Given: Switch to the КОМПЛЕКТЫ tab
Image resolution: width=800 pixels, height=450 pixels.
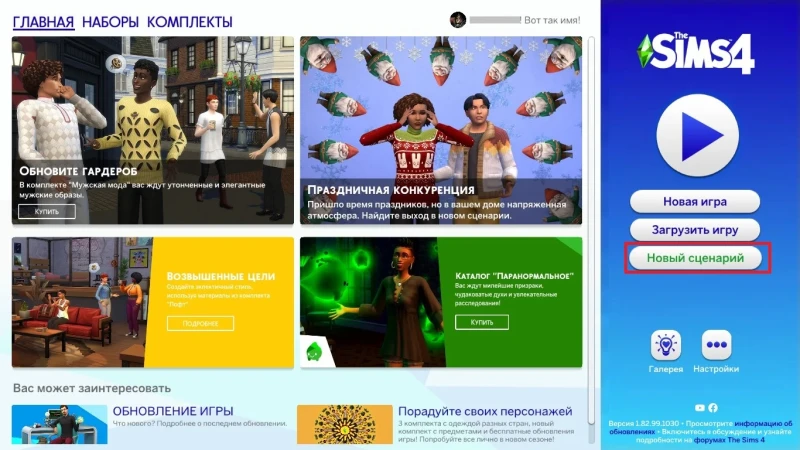Looking at the screenshot, I should pyautogui.click(x=190, y=22).
